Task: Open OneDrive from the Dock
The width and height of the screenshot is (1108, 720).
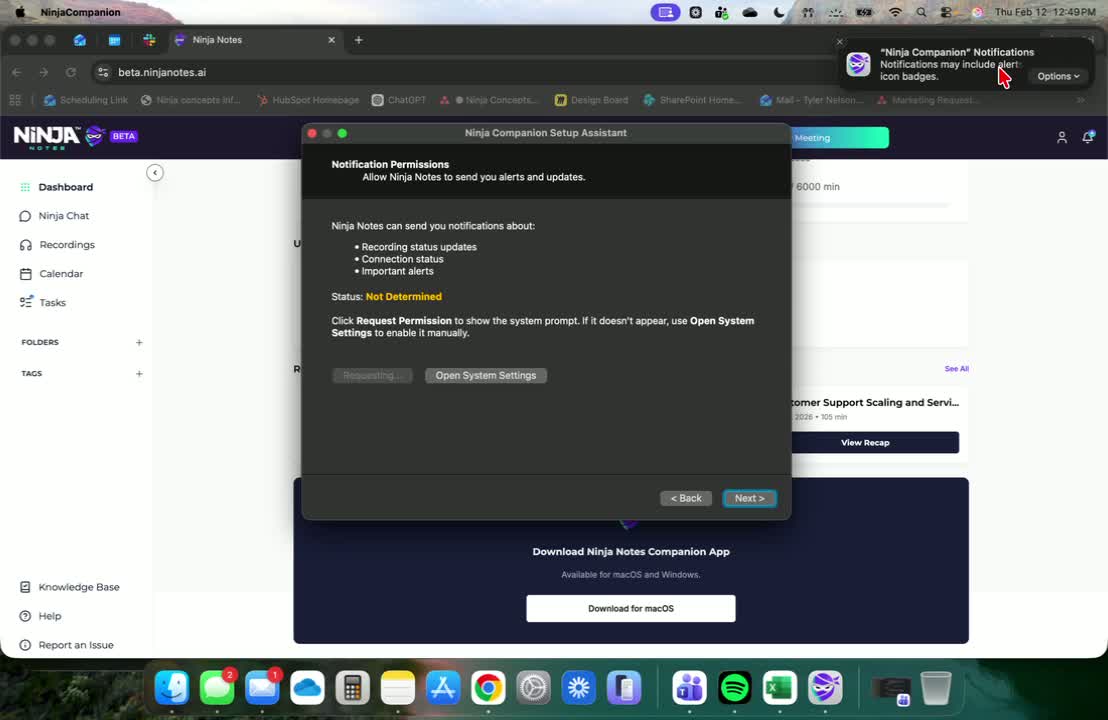Action: 307,687
